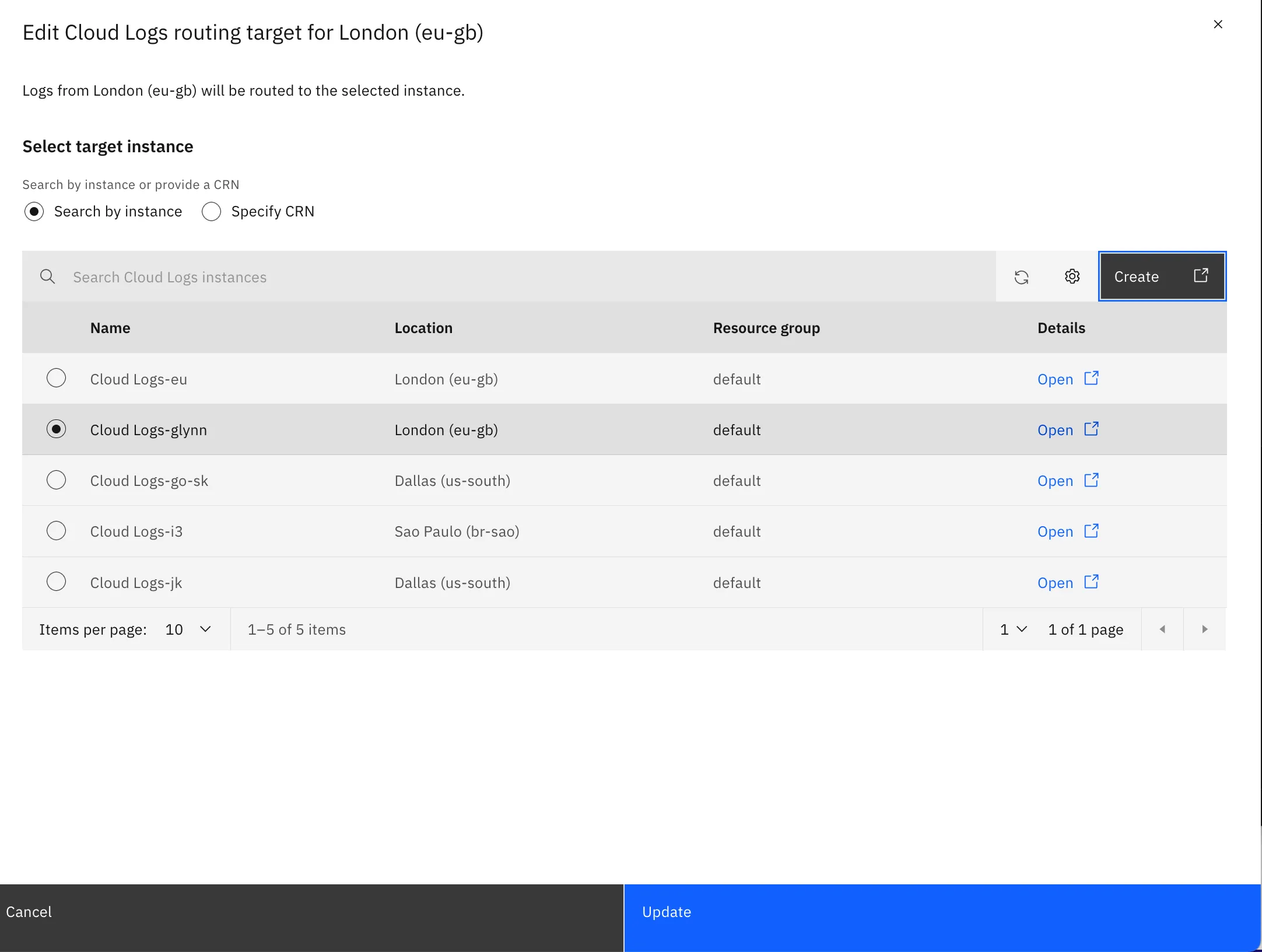Click London (eu-gb) cell for Cloud Logs-eu
This screenshot has height=952, width=1262.
pyautogui.click(x=446, y=379)
